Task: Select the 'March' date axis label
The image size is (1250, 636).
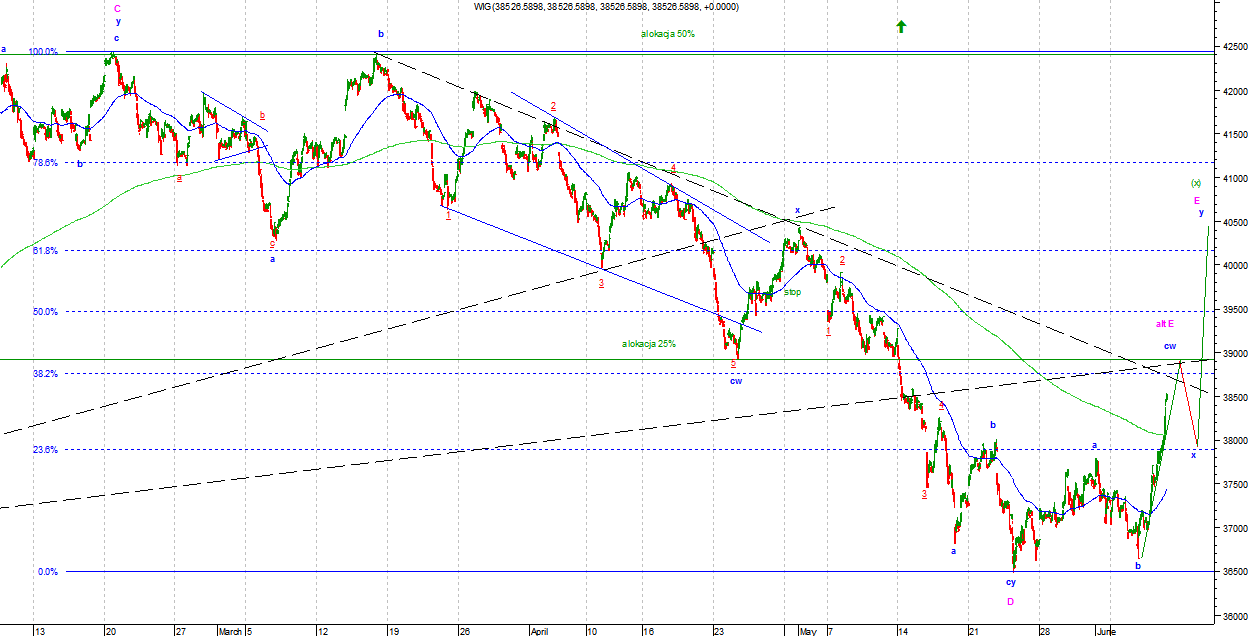Action: tap(231, 631)
